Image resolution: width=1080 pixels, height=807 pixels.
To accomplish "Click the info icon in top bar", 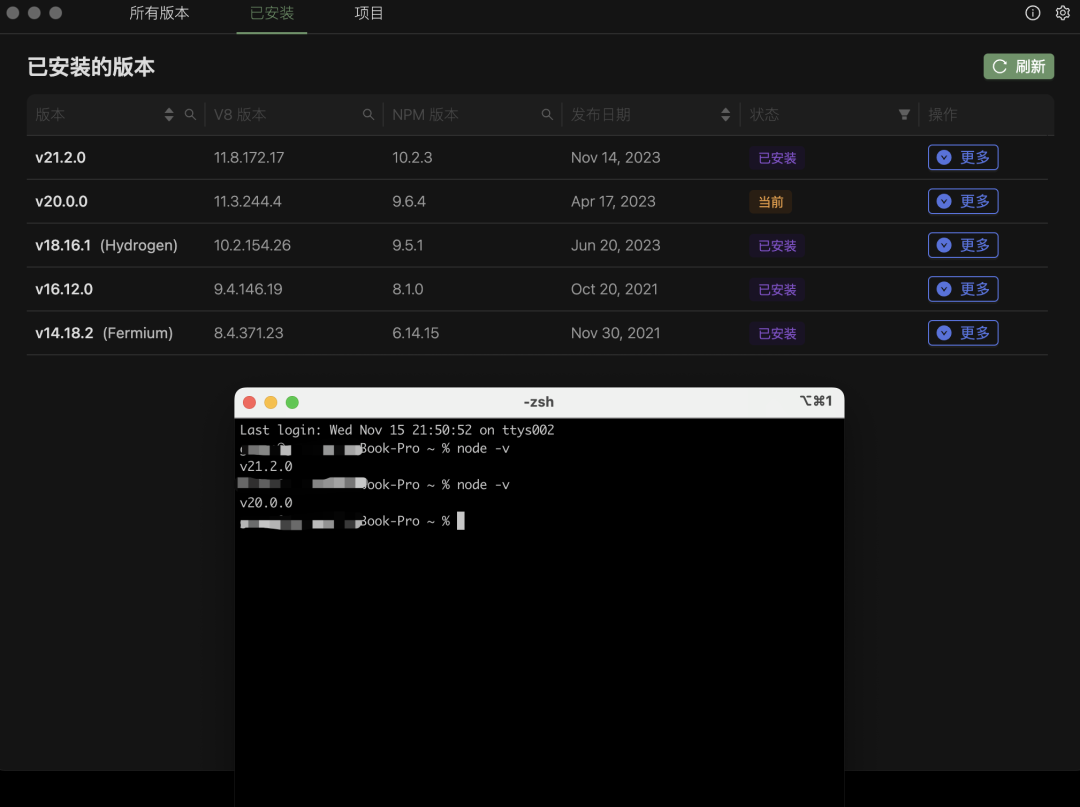I will tap(1033, 13).
